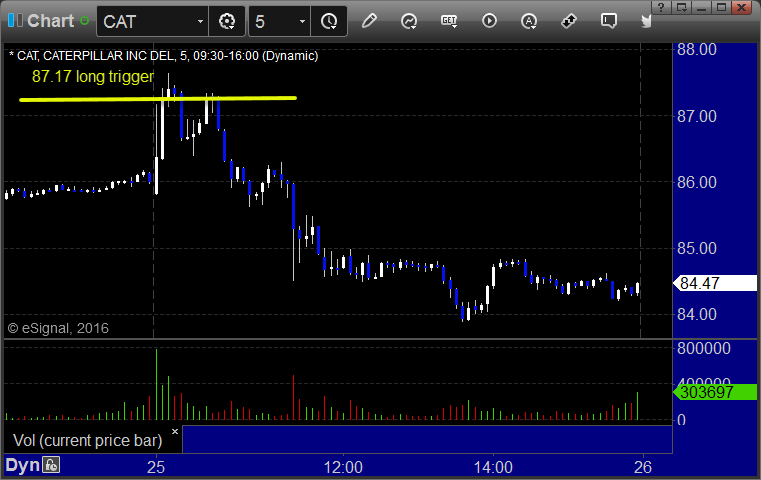Click the green 303697 volume marker

tap(715, 392)
